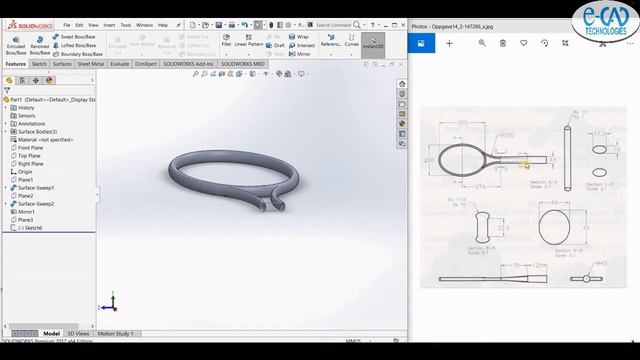Switch to DisplayManager tab icon
The width and height of the screenshot is (640, 360).
click(49, 80)
